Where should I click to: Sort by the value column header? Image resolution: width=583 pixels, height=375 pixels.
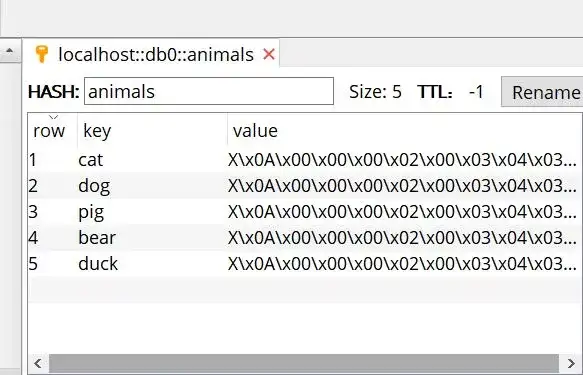pyautogui.click(x=405, y=130)
